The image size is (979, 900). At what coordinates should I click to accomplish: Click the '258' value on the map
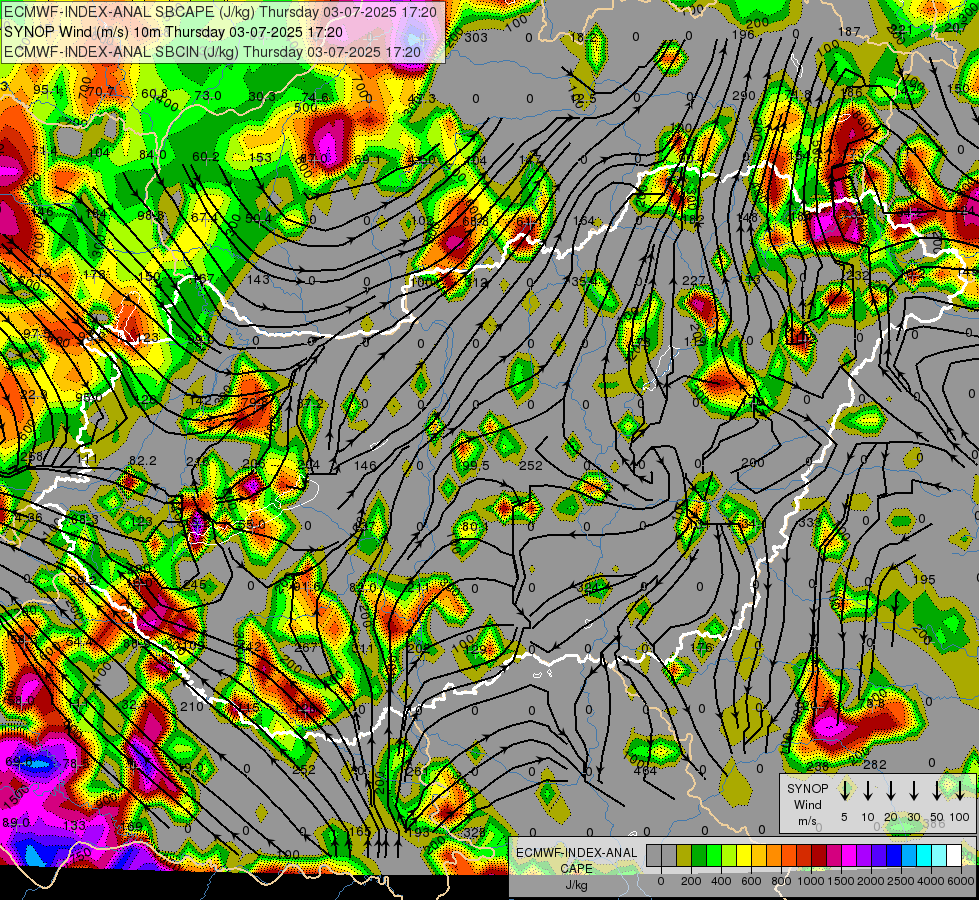31,457
